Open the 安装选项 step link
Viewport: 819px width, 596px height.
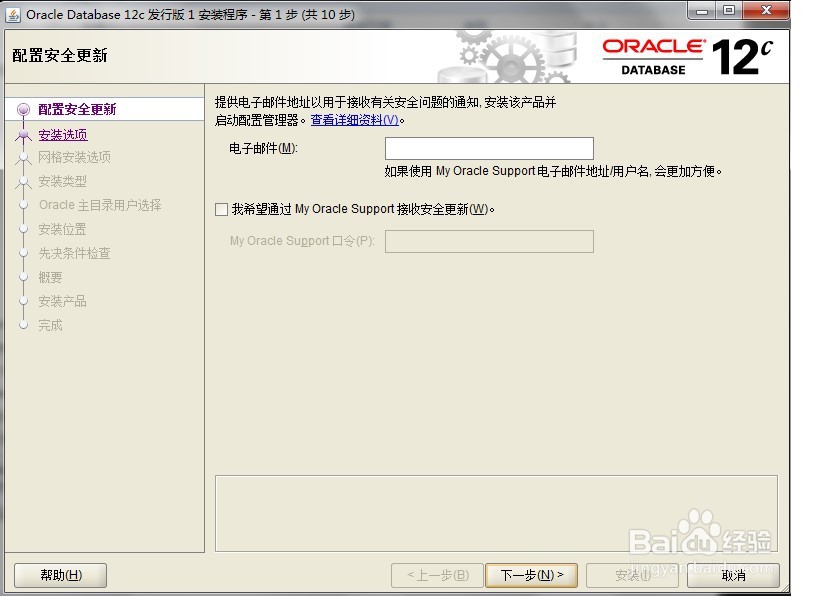[x=63, y=135]
